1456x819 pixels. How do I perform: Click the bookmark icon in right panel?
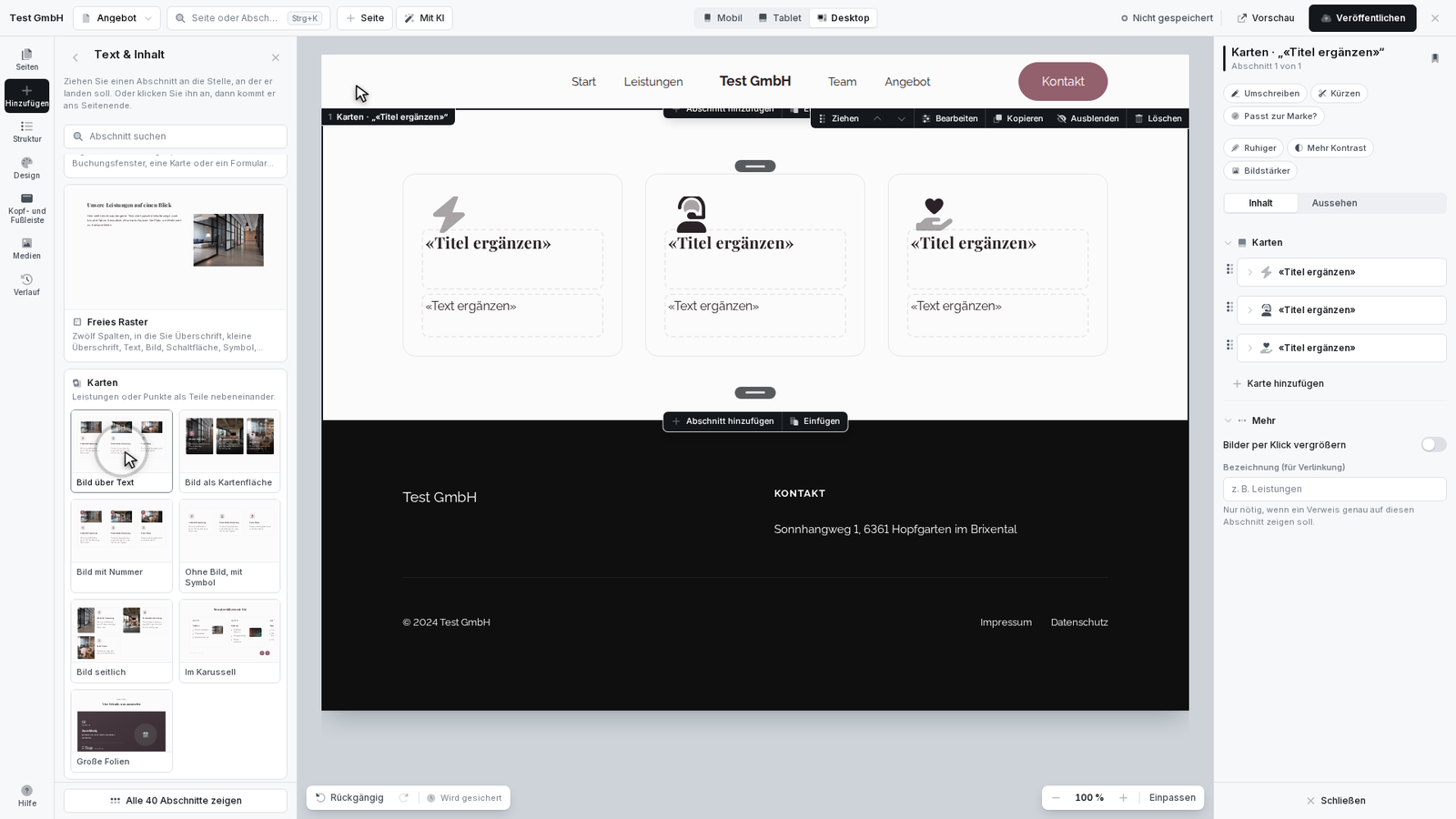pyautogui.click(x=1435, y=58)
